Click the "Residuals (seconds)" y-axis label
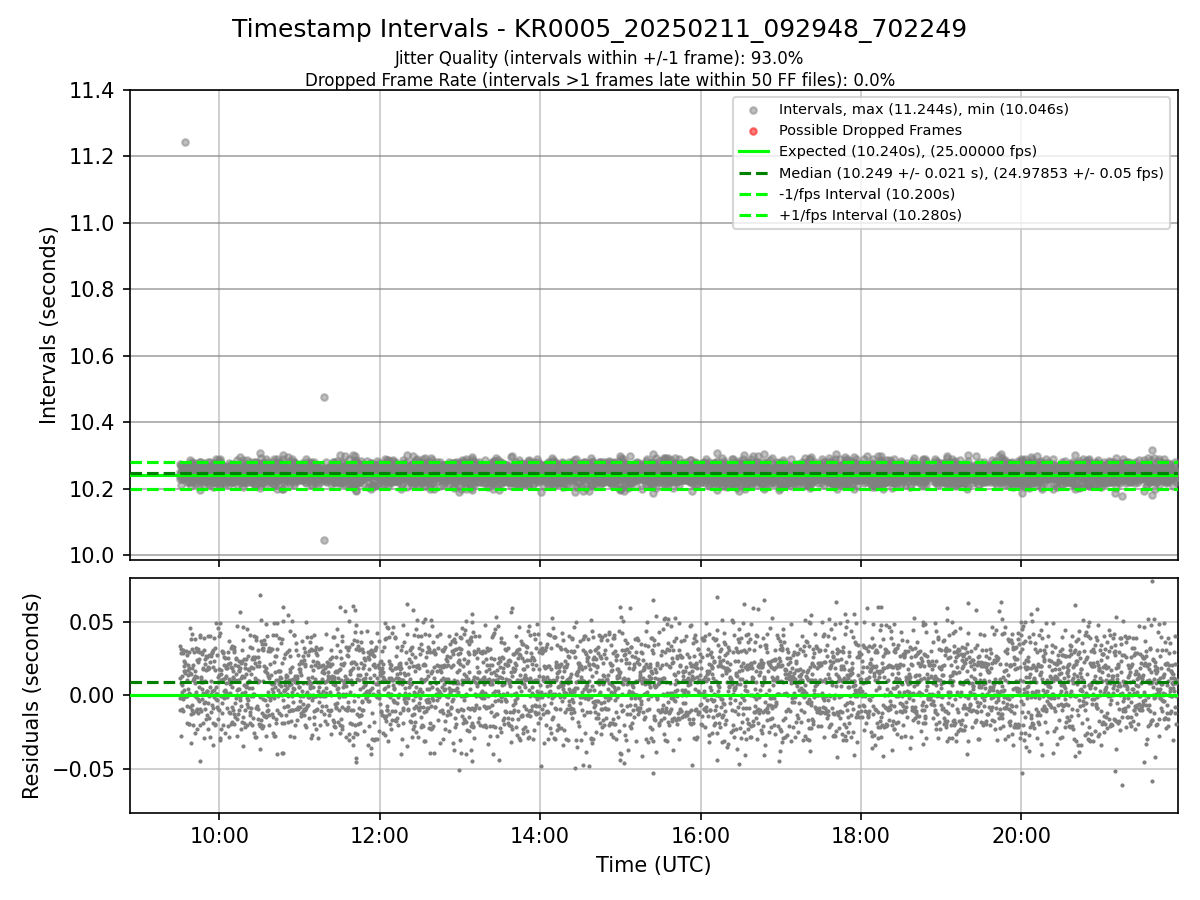Screen dimensions: 1200x900 point(32,696)
